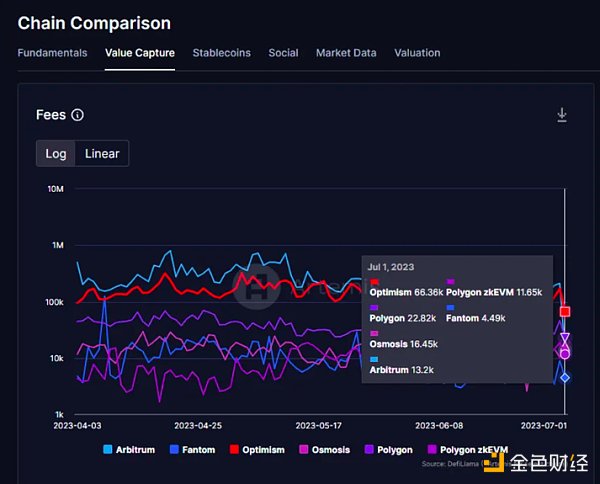Image resolution: width=600 pixels, height=484 pixels.
Task: Click Polygon zkEVM 11.65k tooltip value
Action: tap(494, 292)
